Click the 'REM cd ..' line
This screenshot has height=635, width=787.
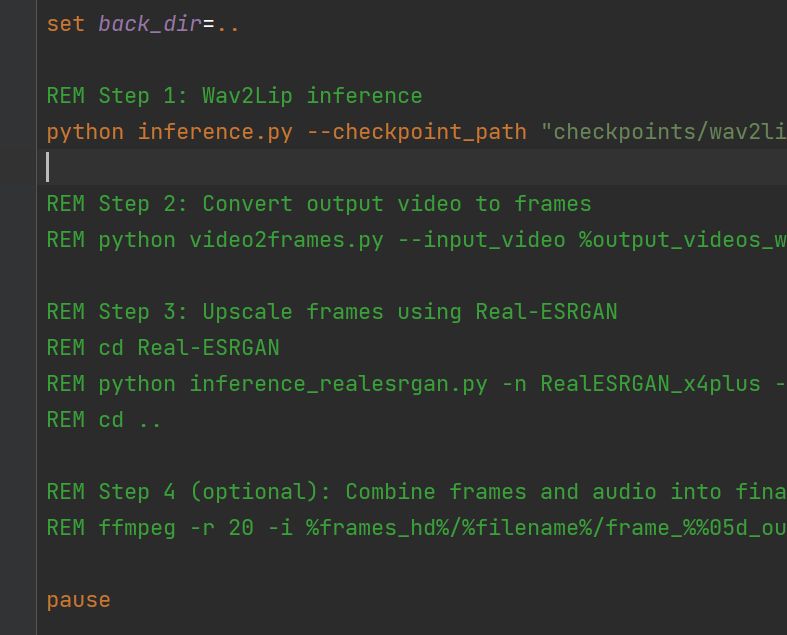104,420
